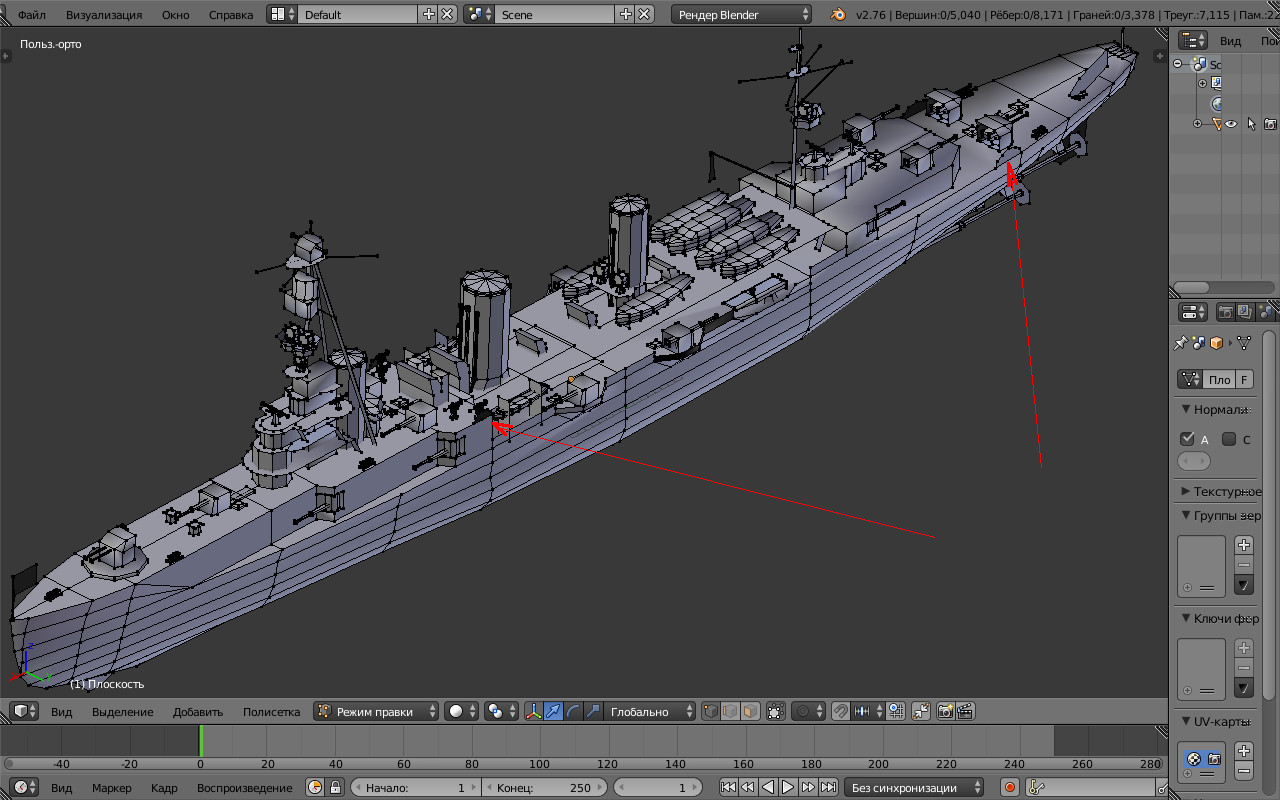
Task: Open the Файл menu
Action: tap(31, 15)
